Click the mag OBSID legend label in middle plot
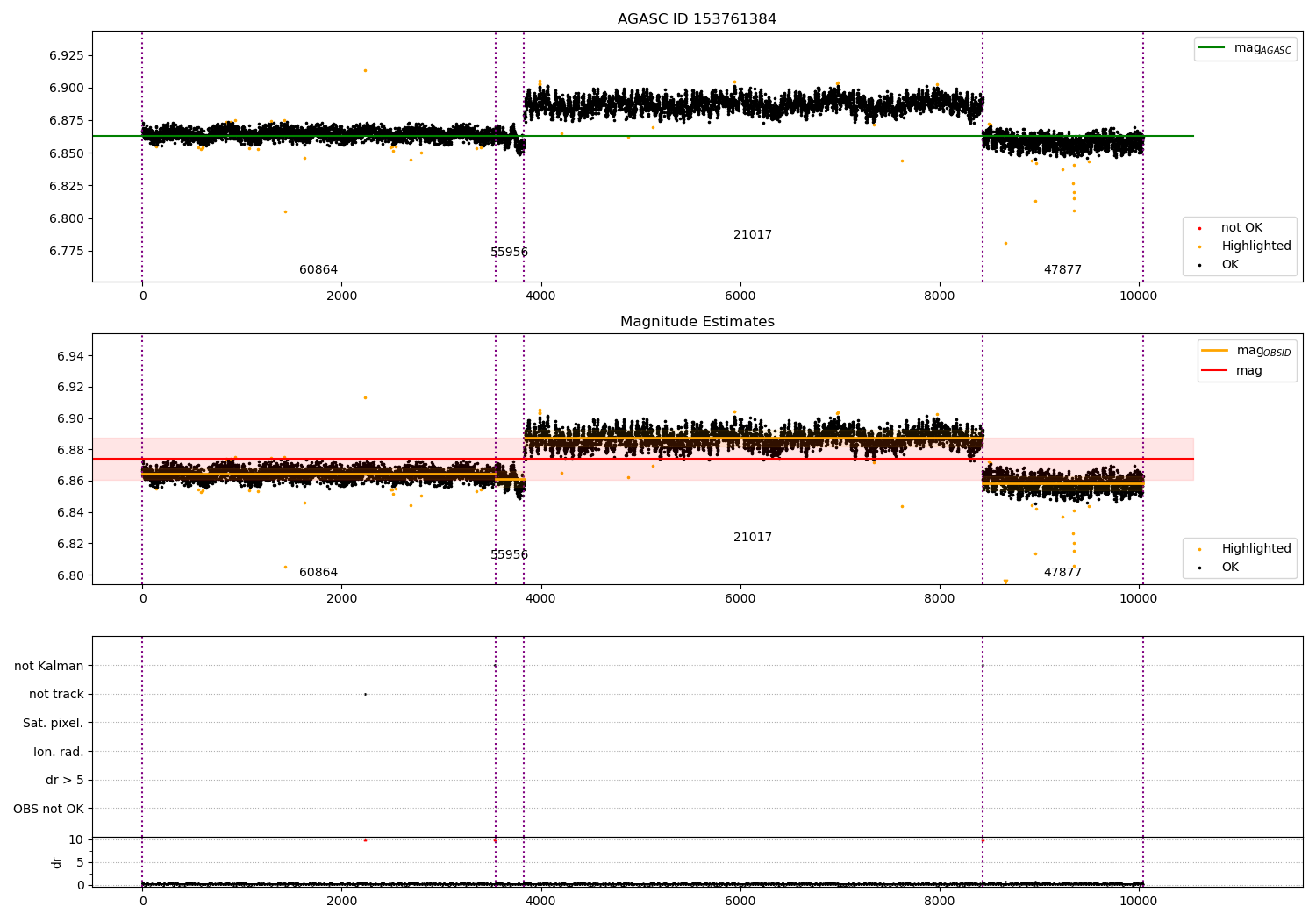Viewport: 1316px width, 921px height. coord(1263,351)
